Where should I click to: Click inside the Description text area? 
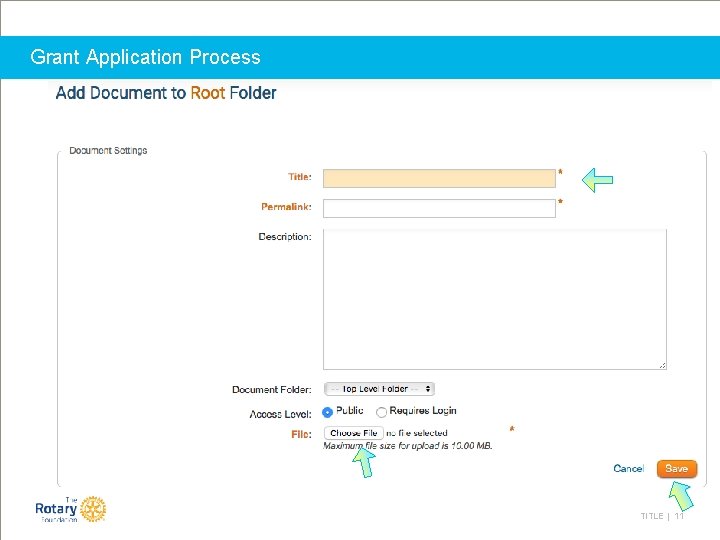pyautogui.click(x=495, y=299)
